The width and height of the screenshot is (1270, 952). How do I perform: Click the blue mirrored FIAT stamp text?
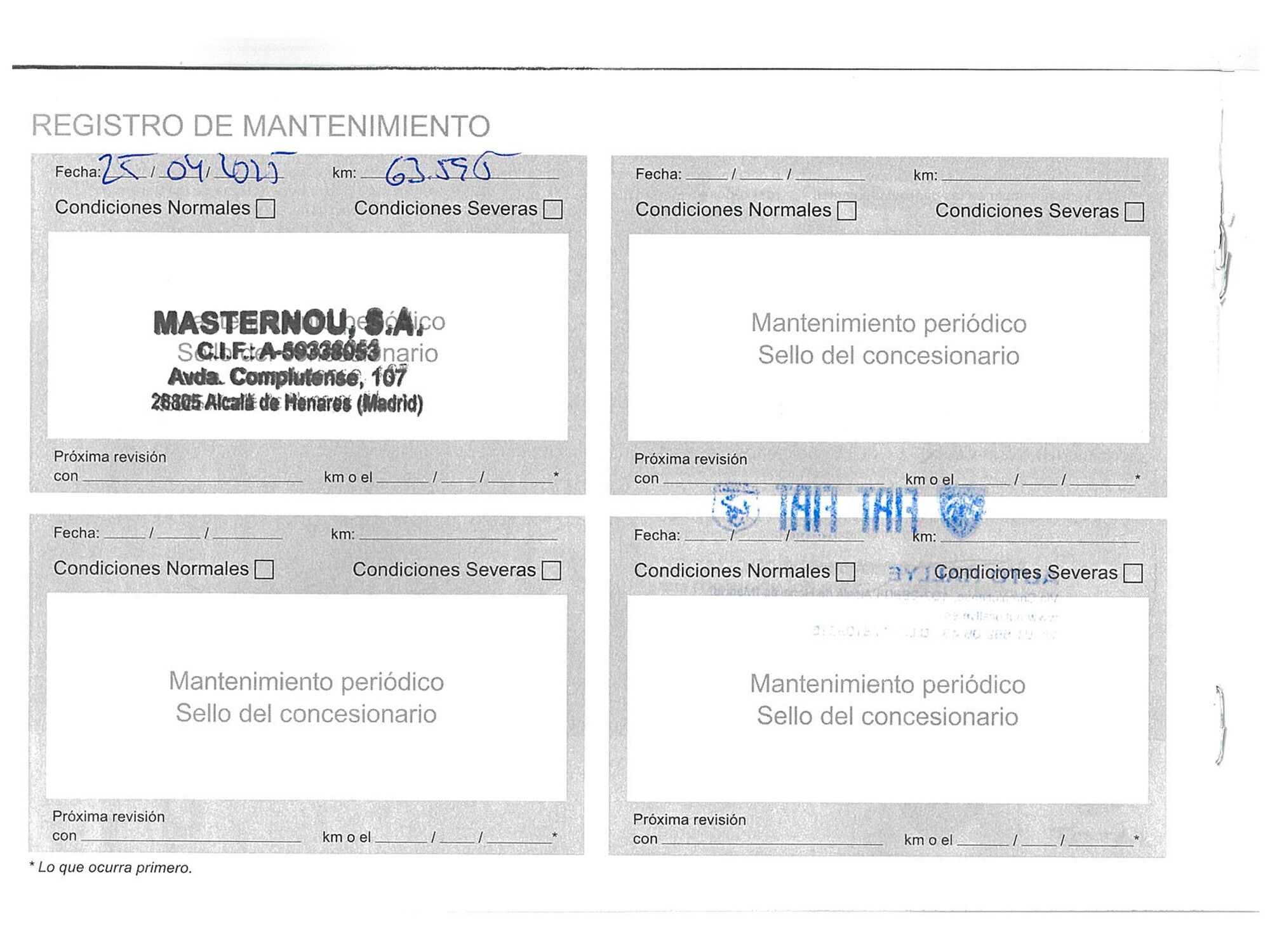click(847, 509)
